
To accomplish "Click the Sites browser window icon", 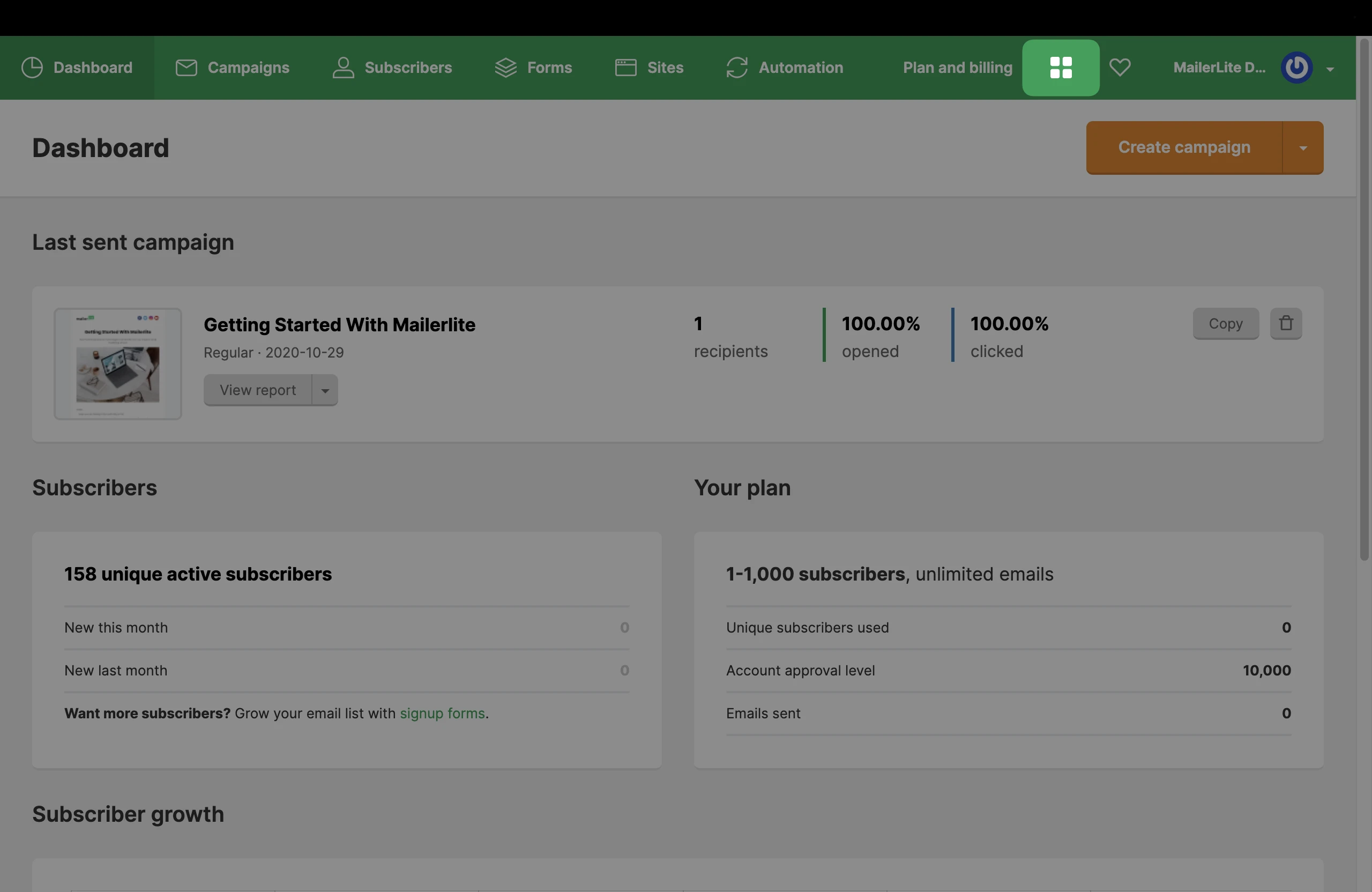I will coord(625,68).
